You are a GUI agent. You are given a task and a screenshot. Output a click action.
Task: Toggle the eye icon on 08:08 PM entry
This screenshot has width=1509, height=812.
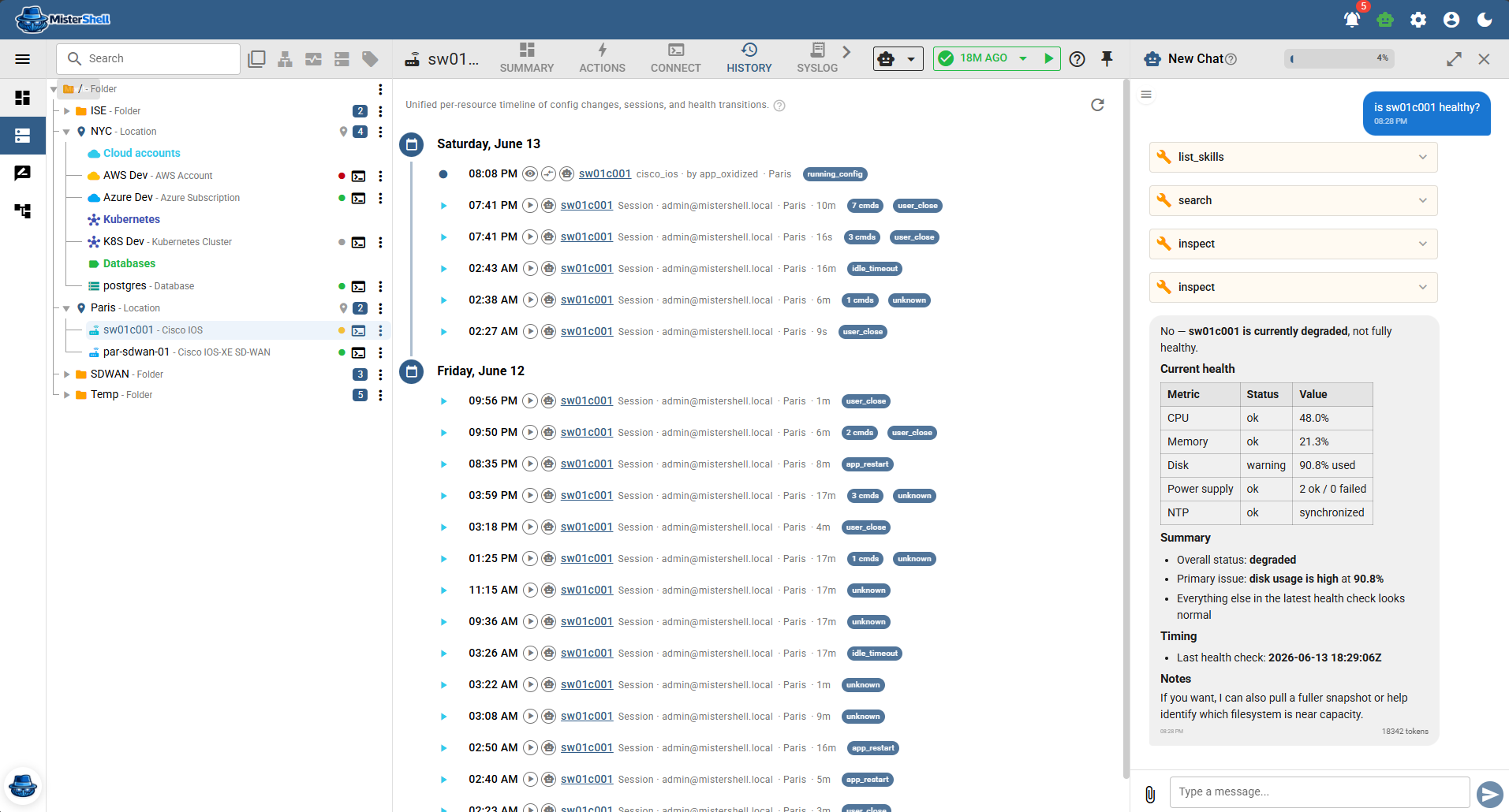530,174
